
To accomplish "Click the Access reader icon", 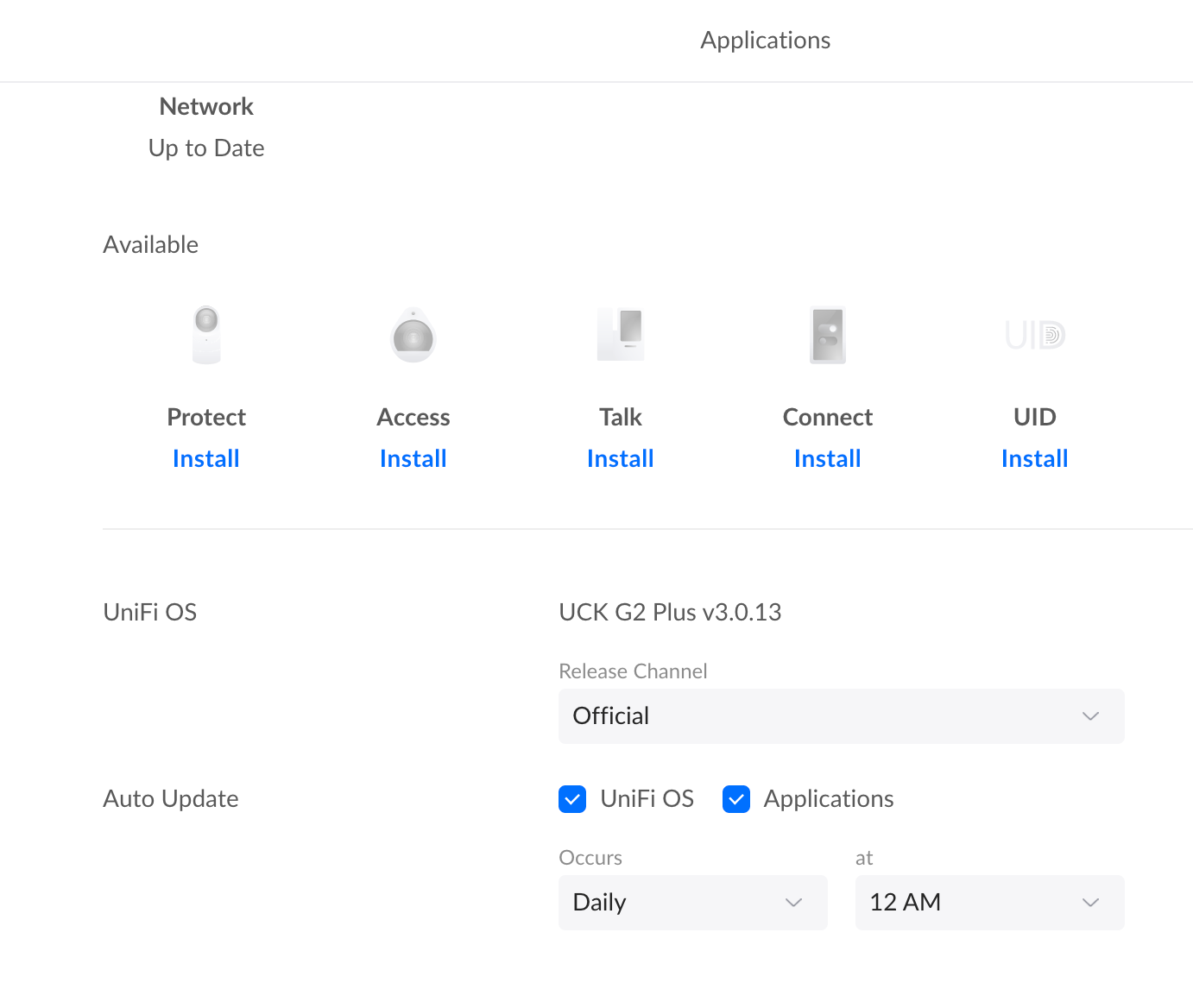I will [413, 335].
